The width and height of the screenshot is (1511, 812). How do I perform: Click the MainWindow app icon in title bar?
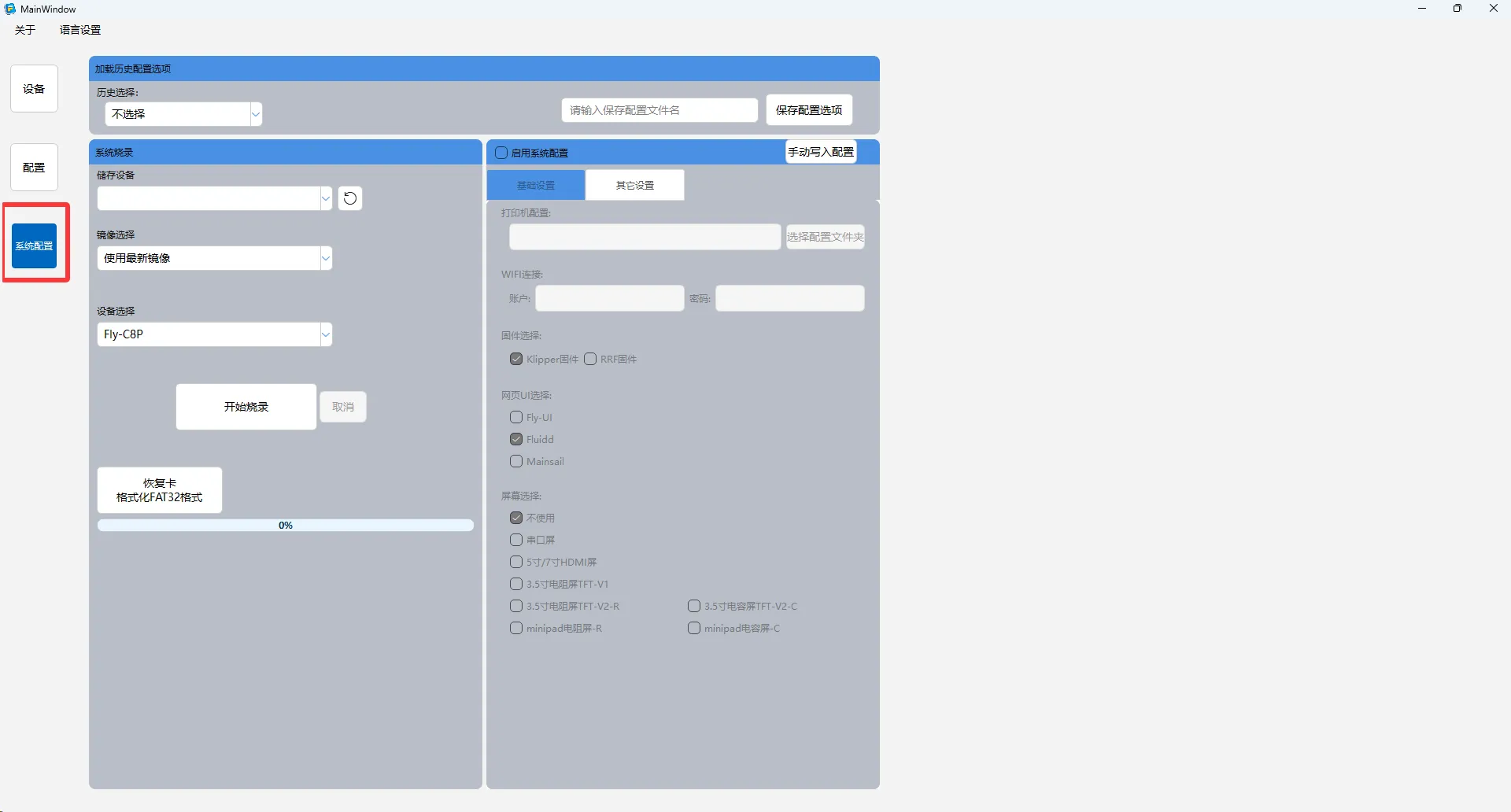point(10,9)
